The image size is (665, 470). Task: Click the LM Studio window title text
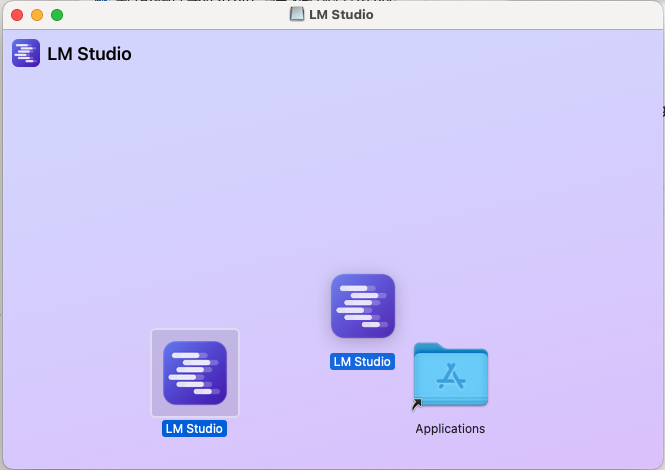(341, 14)
